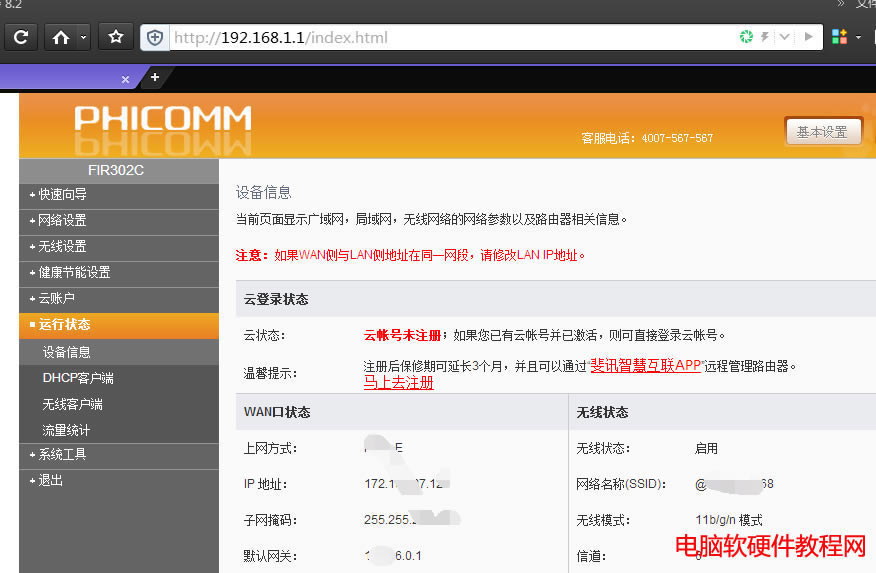The image size is (876, 573).
Task: Click the colorful extensions grid icon
Action: pyautogui.click(x=840, y=38)
